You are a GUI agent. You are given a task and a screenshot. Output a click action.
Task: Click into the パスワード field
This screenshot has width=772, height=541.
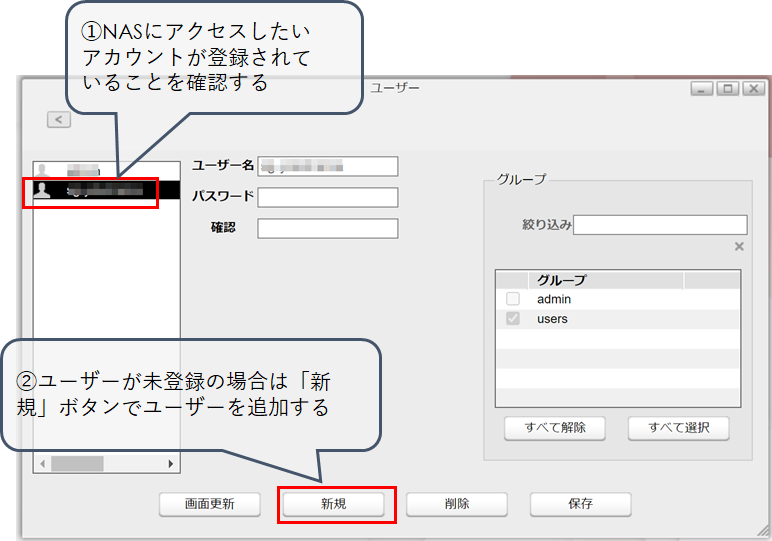pyautogui.click(x=327, y=197)
